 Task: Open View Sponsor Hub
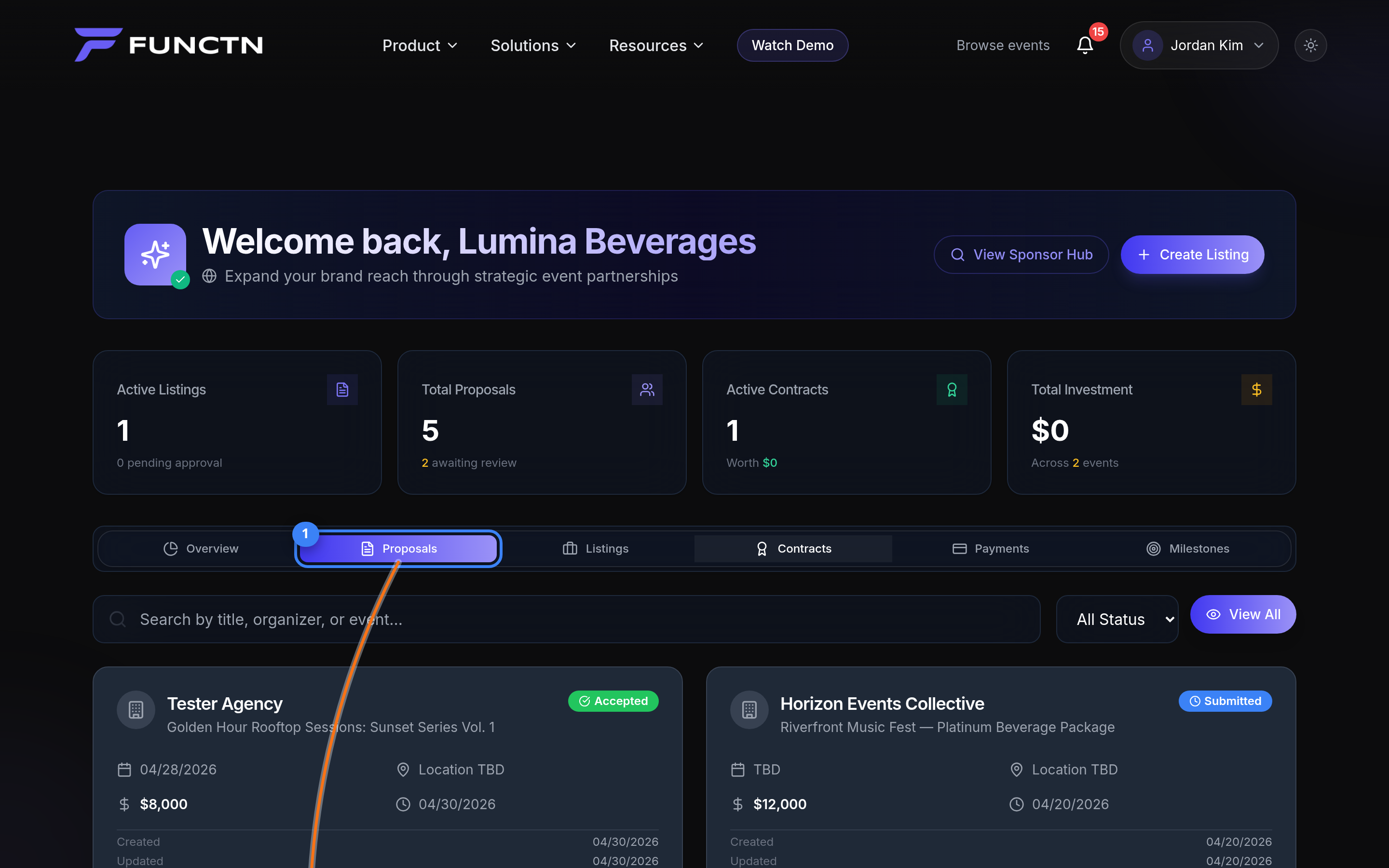1021,254
